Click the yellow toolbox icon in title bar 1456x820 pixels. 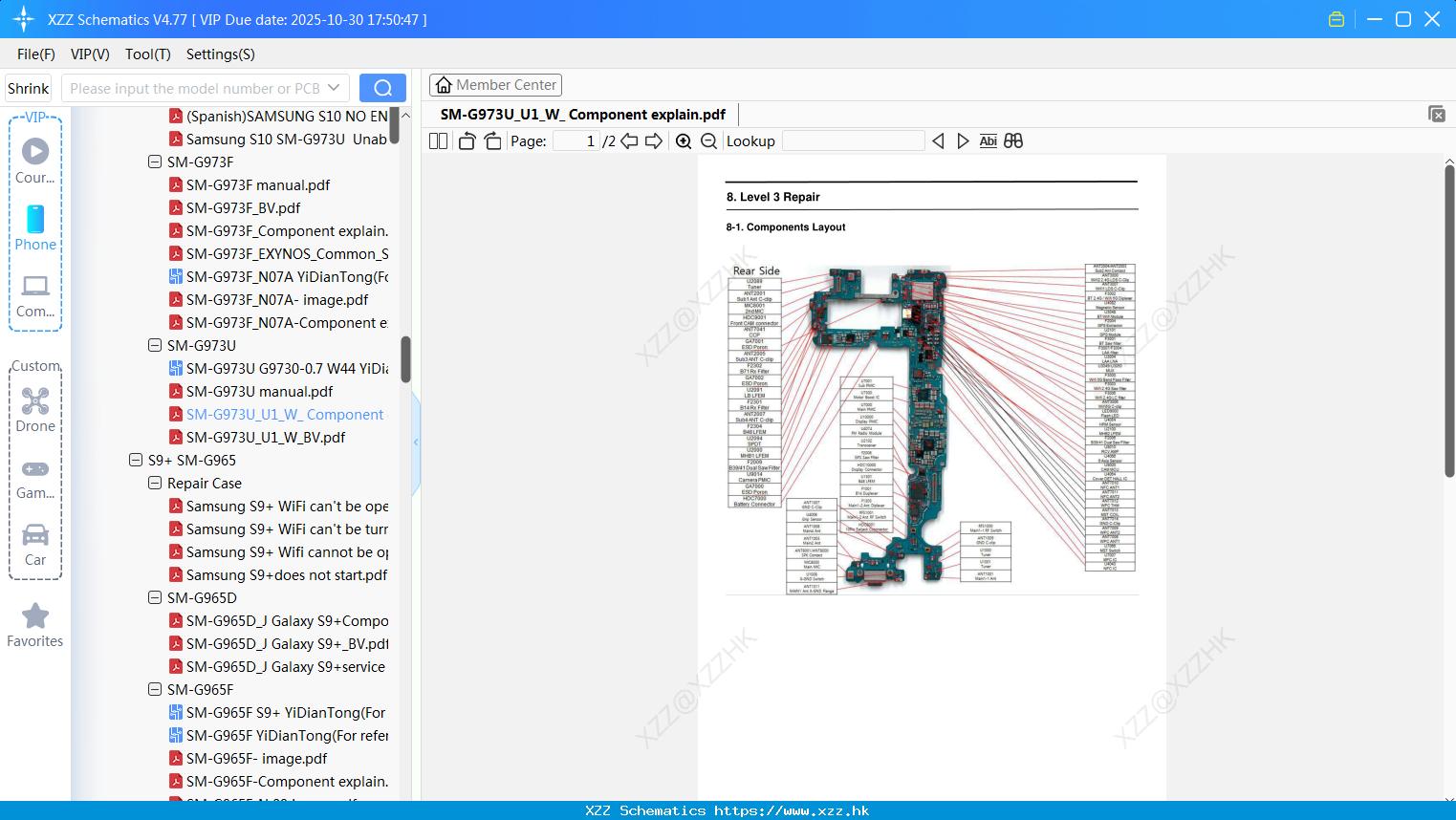1336,19
